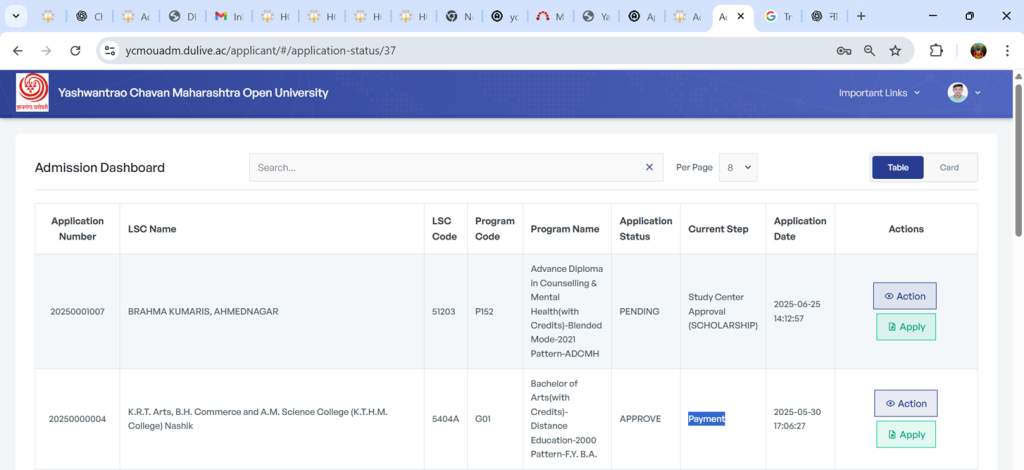The width and height of the screenshot is (1024, 470).
Task: Click the password key icon in address bar
Action: point(843,50)
